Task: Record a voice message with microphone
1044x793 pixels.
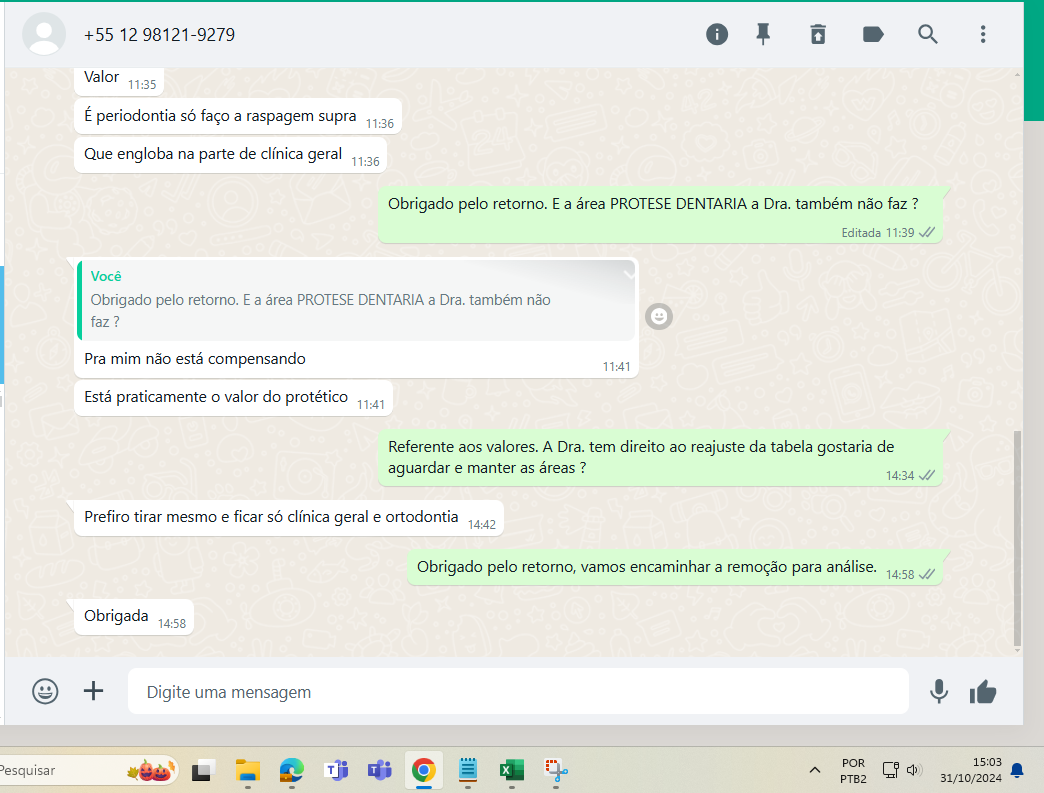Action: [939, 692]
